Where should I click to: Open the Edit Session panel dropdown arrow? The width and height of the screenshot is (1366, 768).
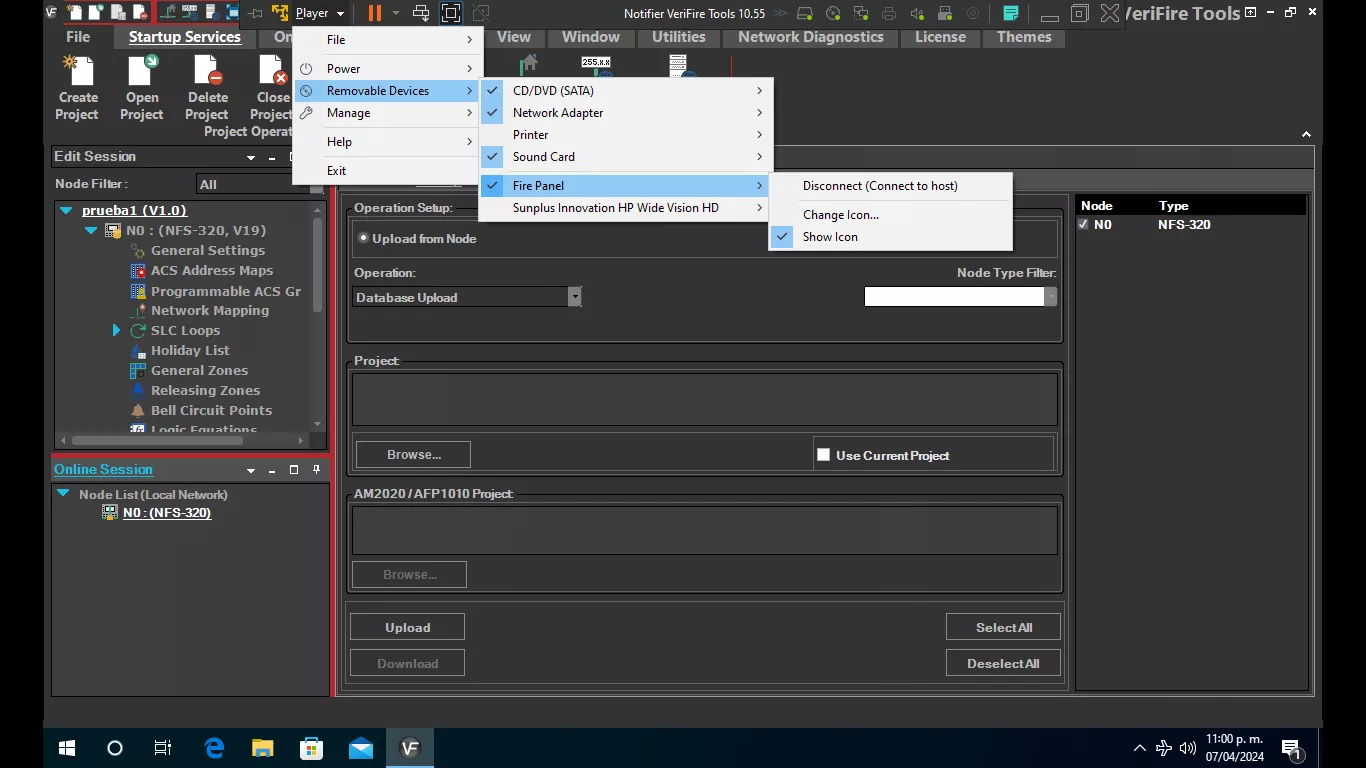[x=251, y=158]
